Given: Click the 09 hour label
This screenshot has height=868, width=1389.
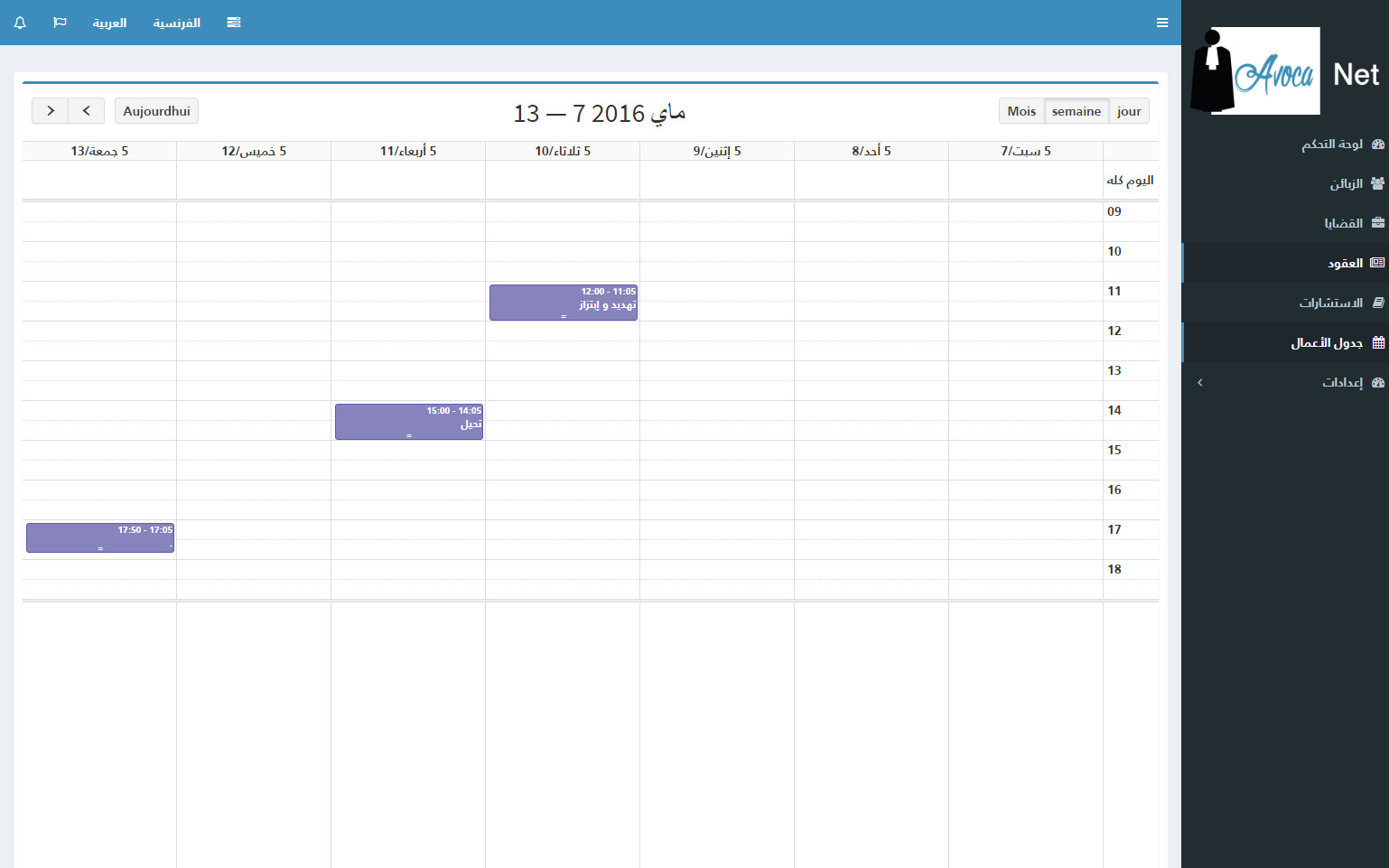Looking at the screenshot, I should pos(1114,211).
